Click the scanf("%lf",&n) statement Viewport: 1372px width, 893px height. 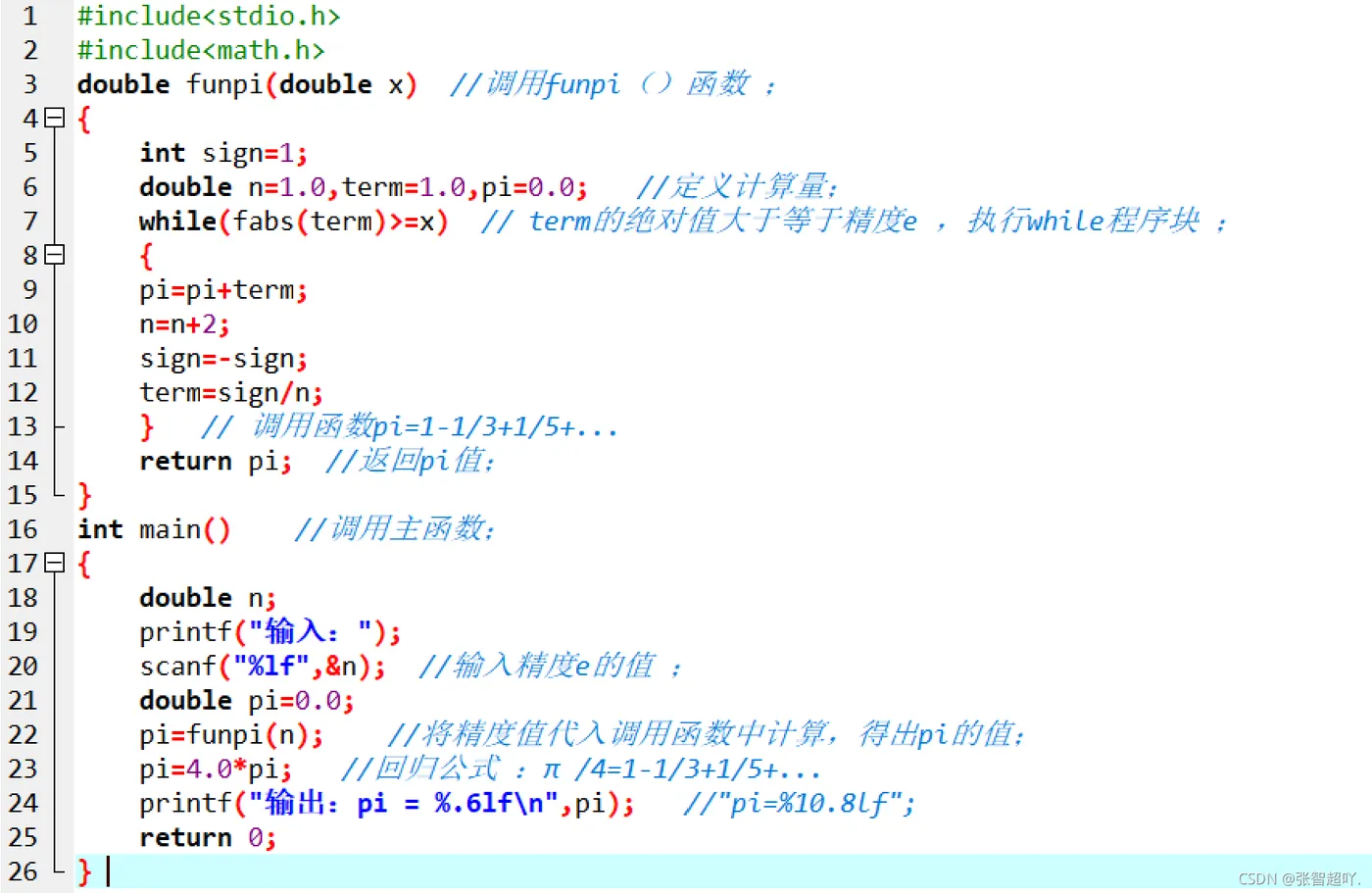263,667
